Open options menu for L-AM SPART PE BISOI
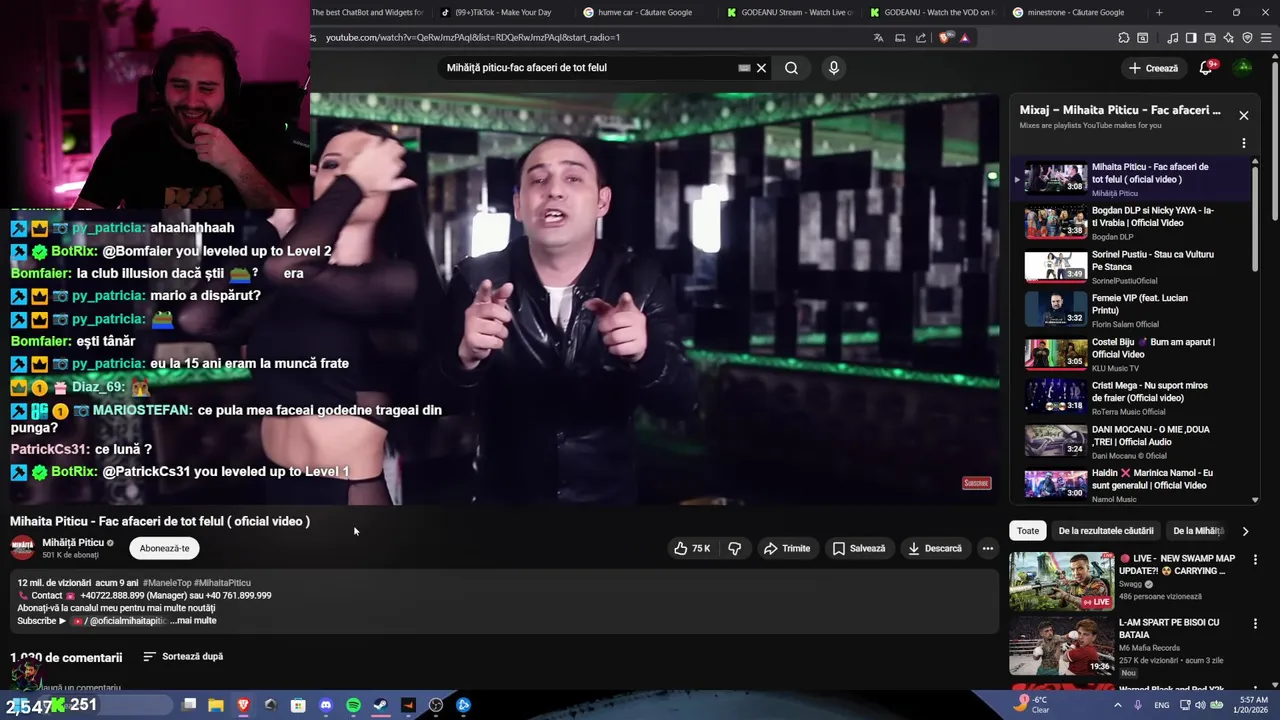The height and width of the screenshot is (720, 1280). pyautogui.click(x=1255, y=624)
